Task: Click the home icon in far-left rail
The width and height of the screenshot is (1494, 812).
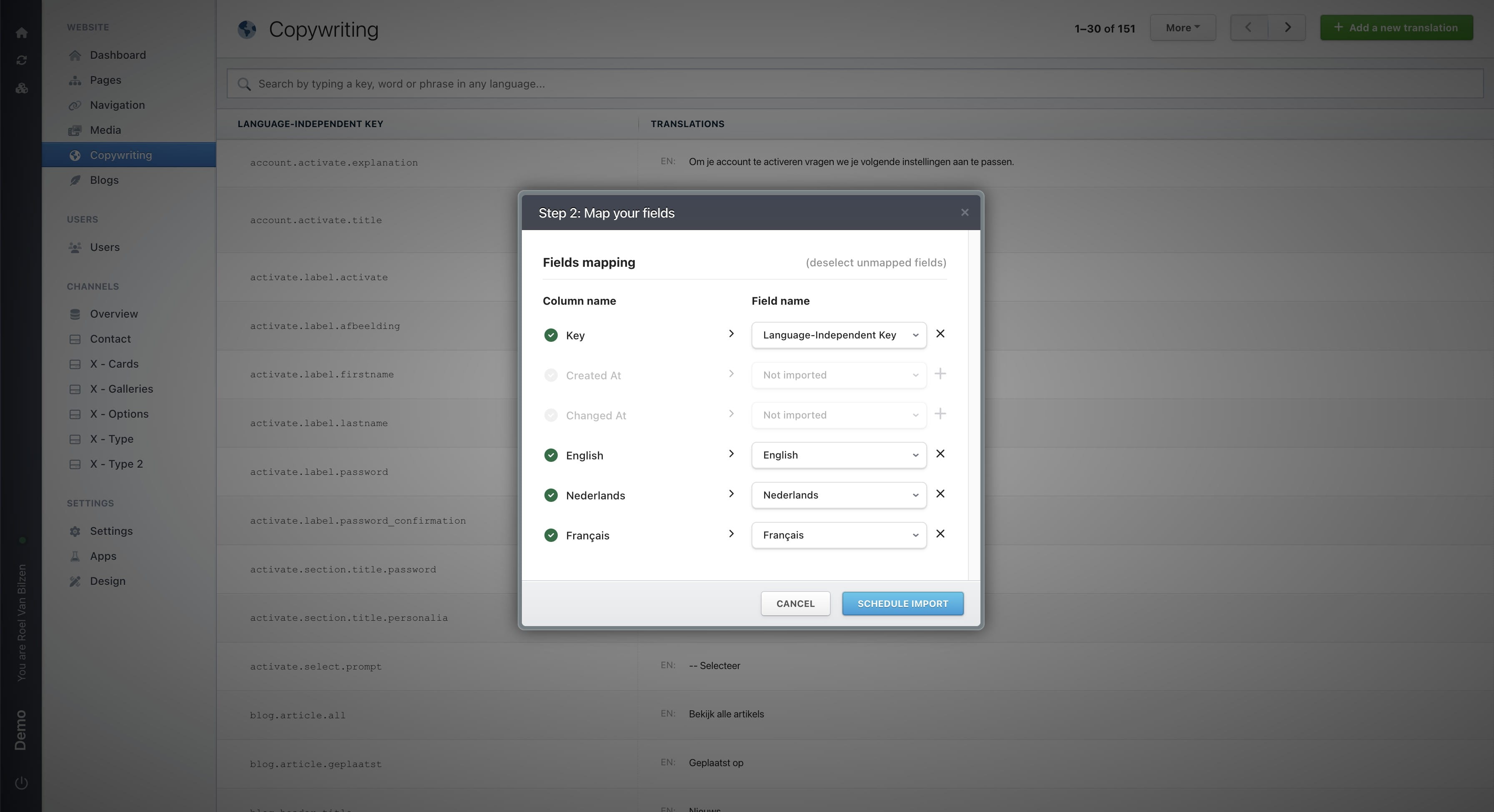Action: point(21,33)
